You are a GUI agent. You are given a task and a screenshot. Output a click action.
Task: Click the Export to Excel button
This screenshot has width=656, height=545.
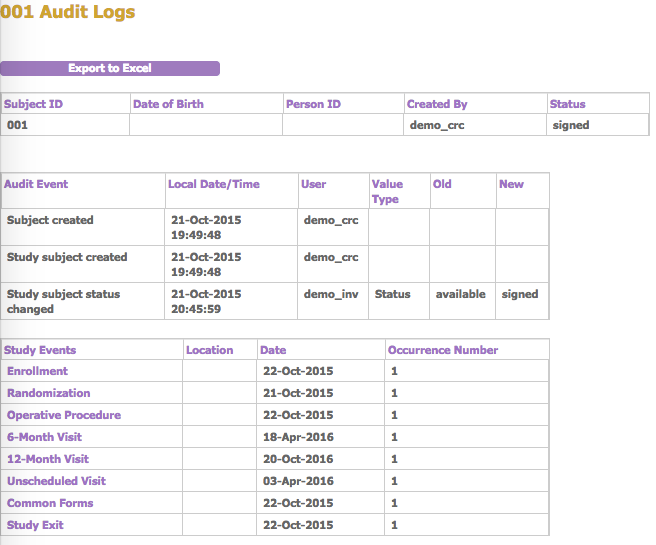click(110, 69)
